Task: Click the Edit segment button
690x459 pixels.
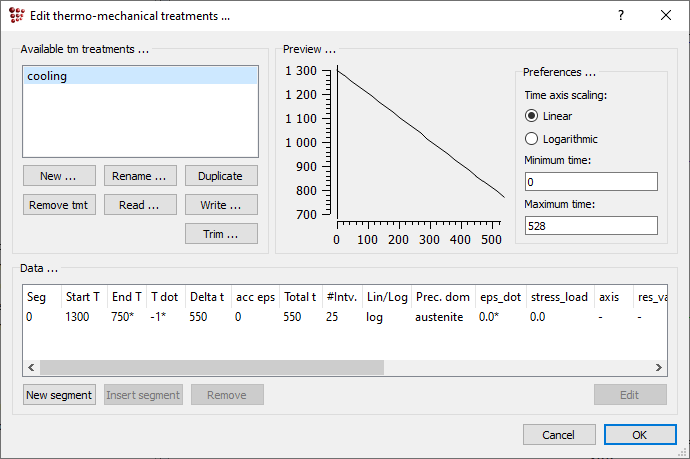Action: tap(630, 395)
